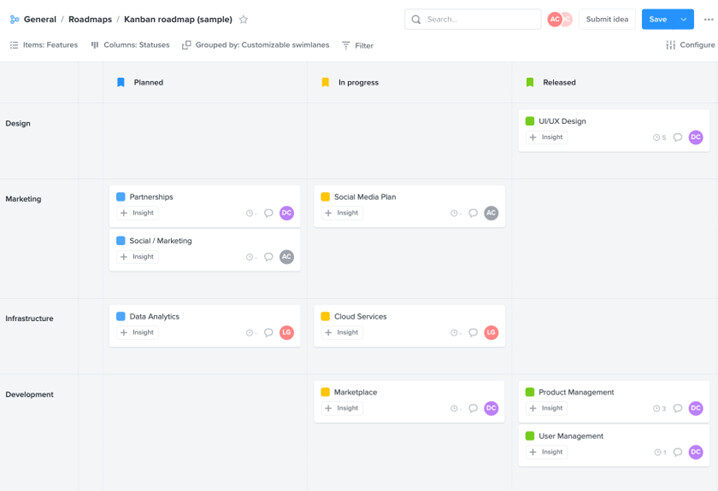This screenshot has height=491, width=718.
Task: Click the yellow status square on Marketplace
Action: coord(325,392)
